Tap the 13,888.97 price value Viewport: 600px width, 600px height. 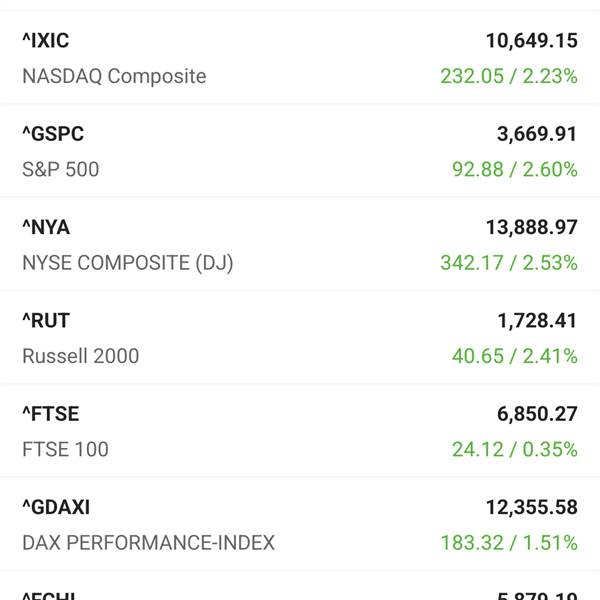532,227
